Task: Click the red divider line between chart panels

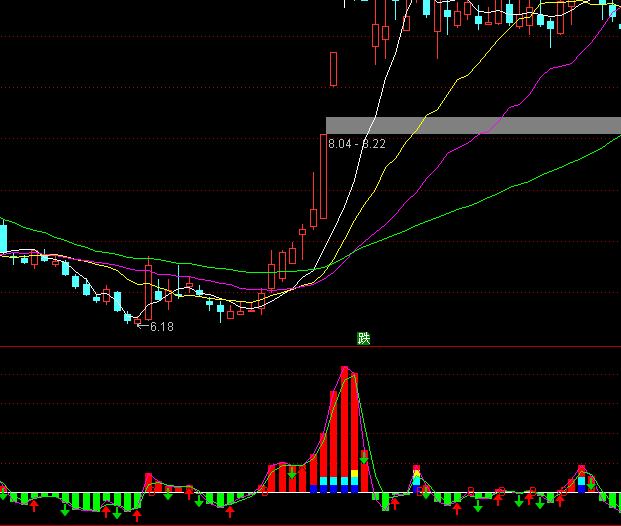Action: click(x=200, y=347)
